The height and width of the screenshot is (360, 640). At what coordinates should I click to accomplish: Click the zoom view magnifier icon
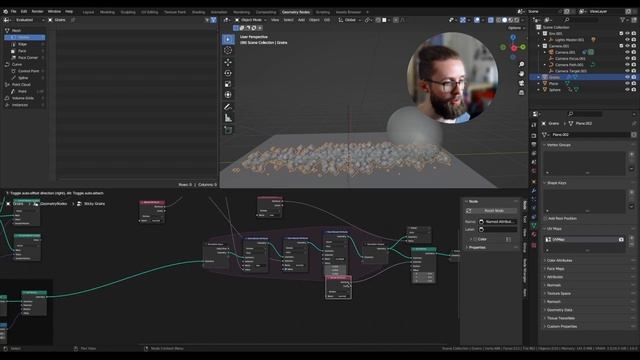point(521,65)
